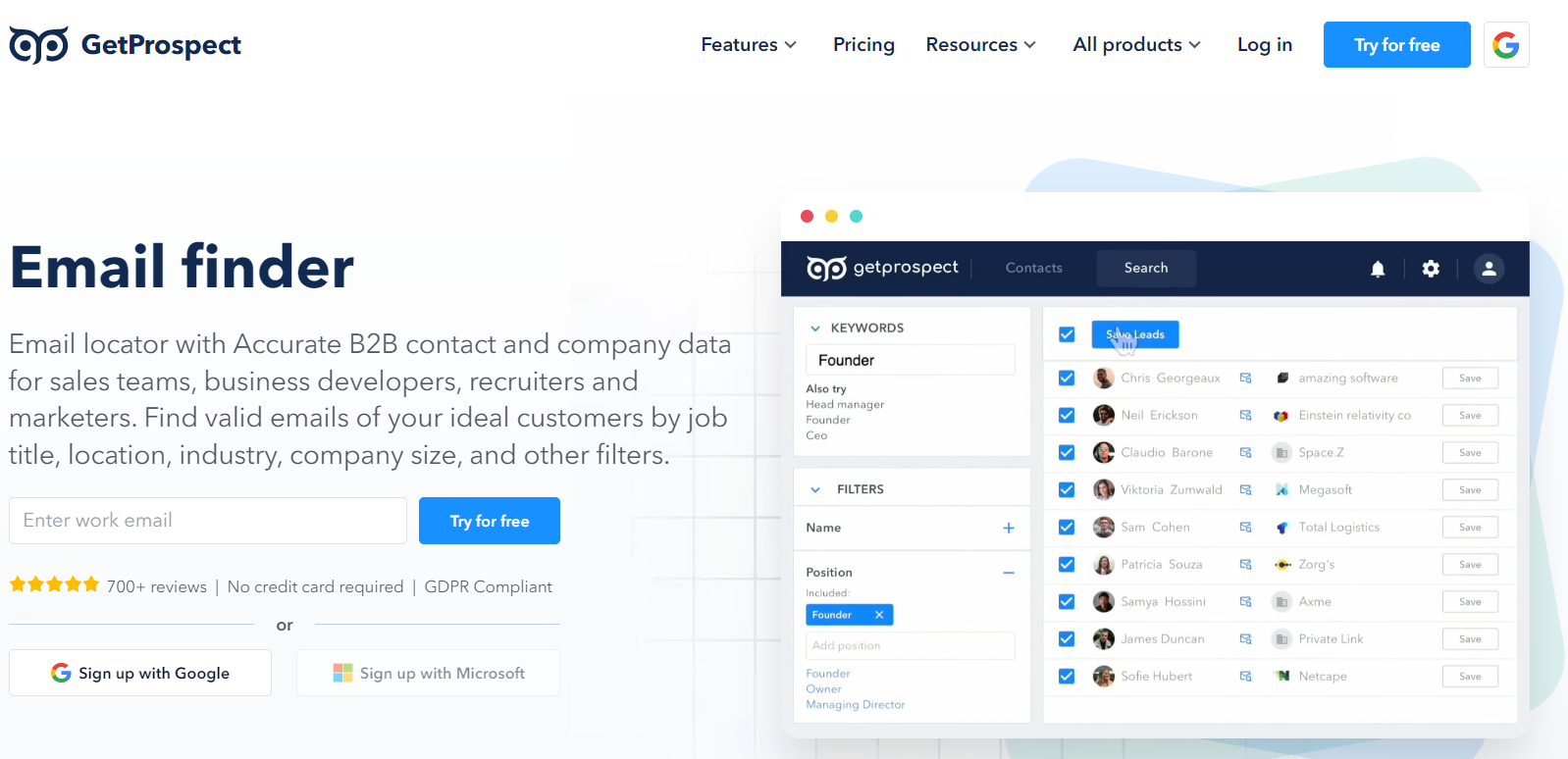
Task: Expand the Resources dropdown menu
Action: tap(981, 44)
